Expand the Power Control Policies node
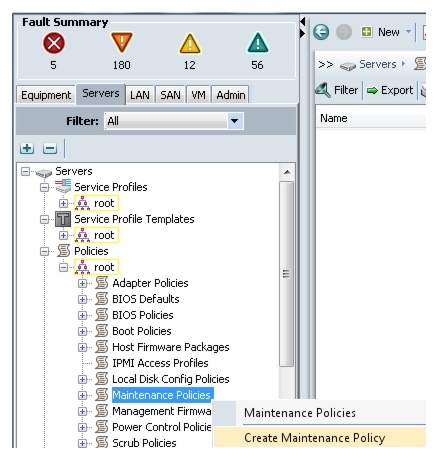The width and height of the screenshot is (439, 461). [x=82, y=427]
